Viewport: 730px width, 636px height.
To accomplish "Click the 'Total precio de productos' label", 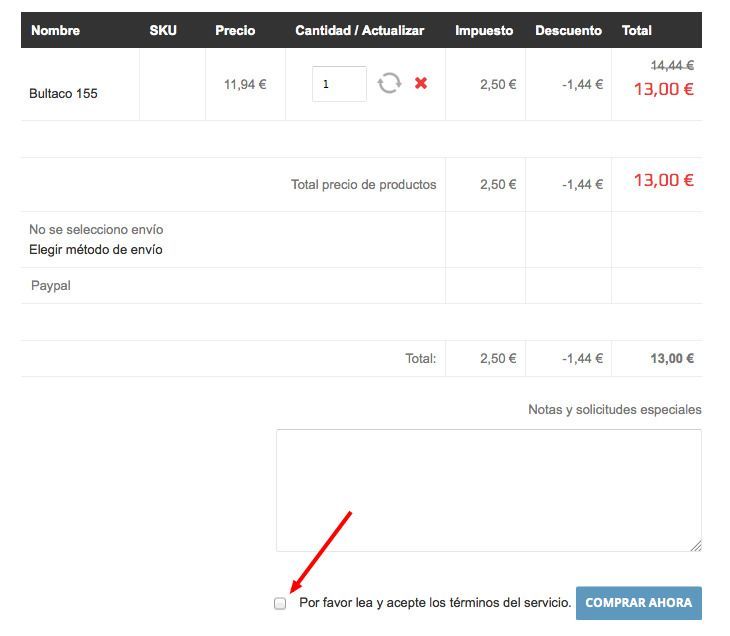I will [364, 185].
